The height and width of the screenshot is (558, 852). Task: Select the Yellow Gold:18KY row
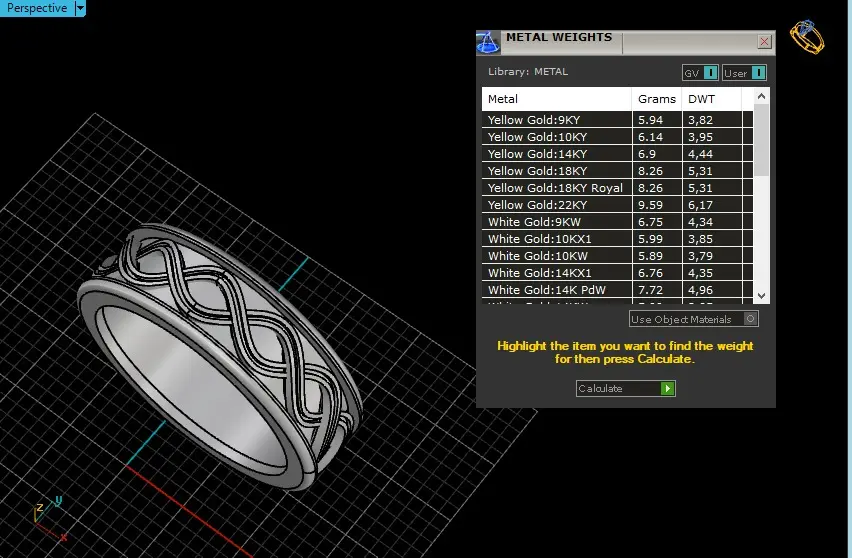[x=617, y=171]
